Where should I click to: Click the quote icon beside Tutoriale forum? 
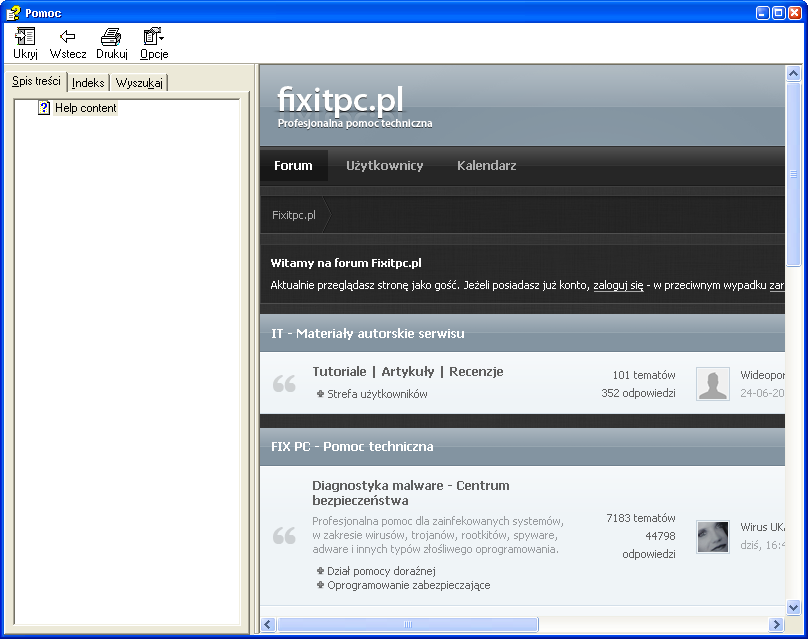pos(284,383)
